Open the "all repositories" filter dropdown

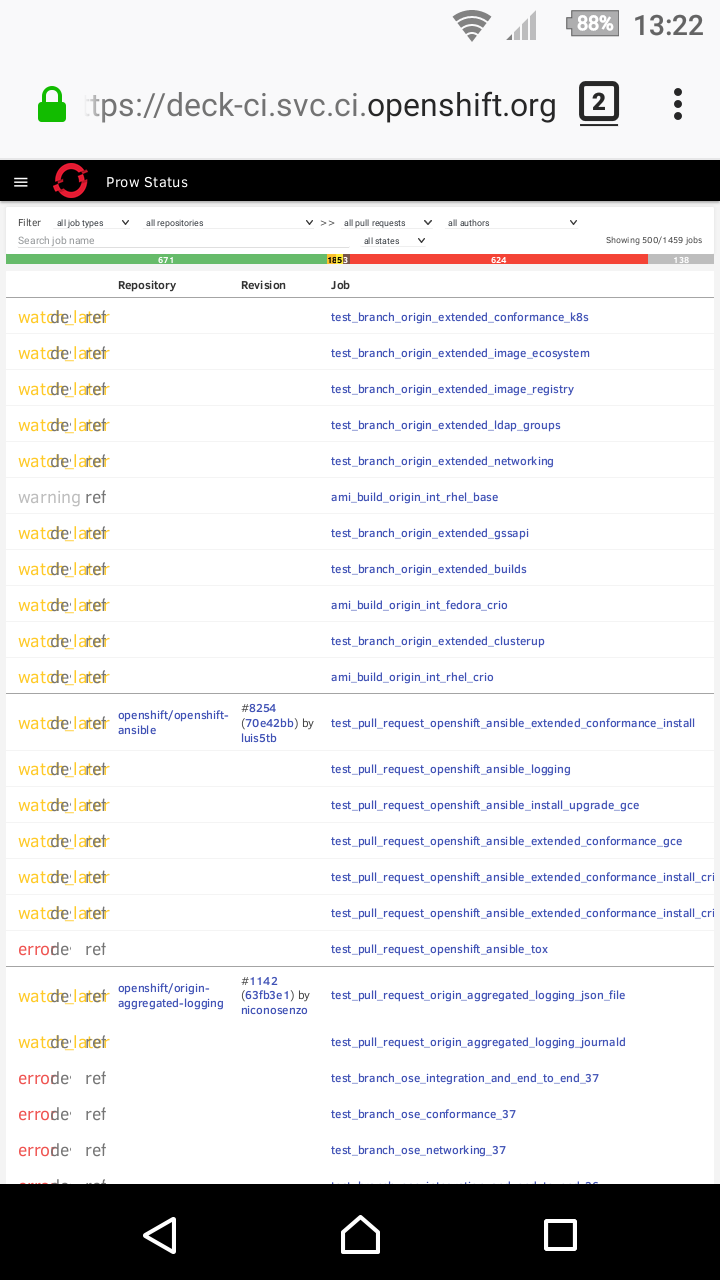pyautogui.click(x=230, y=223)
